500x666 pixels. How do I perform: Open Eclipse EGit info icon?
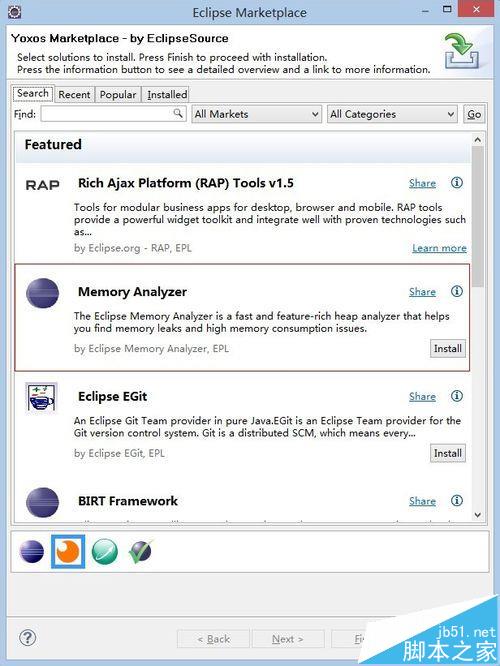(x=457, y=396)
